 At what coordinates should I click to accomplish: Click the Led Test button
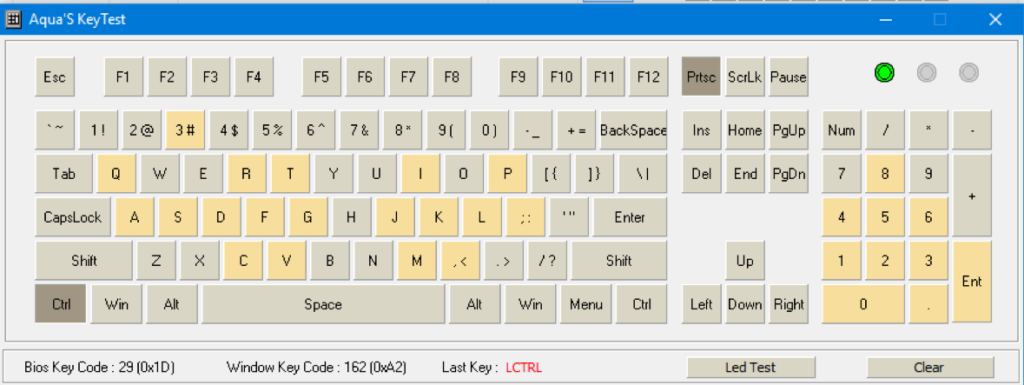[x=750, y=367]
